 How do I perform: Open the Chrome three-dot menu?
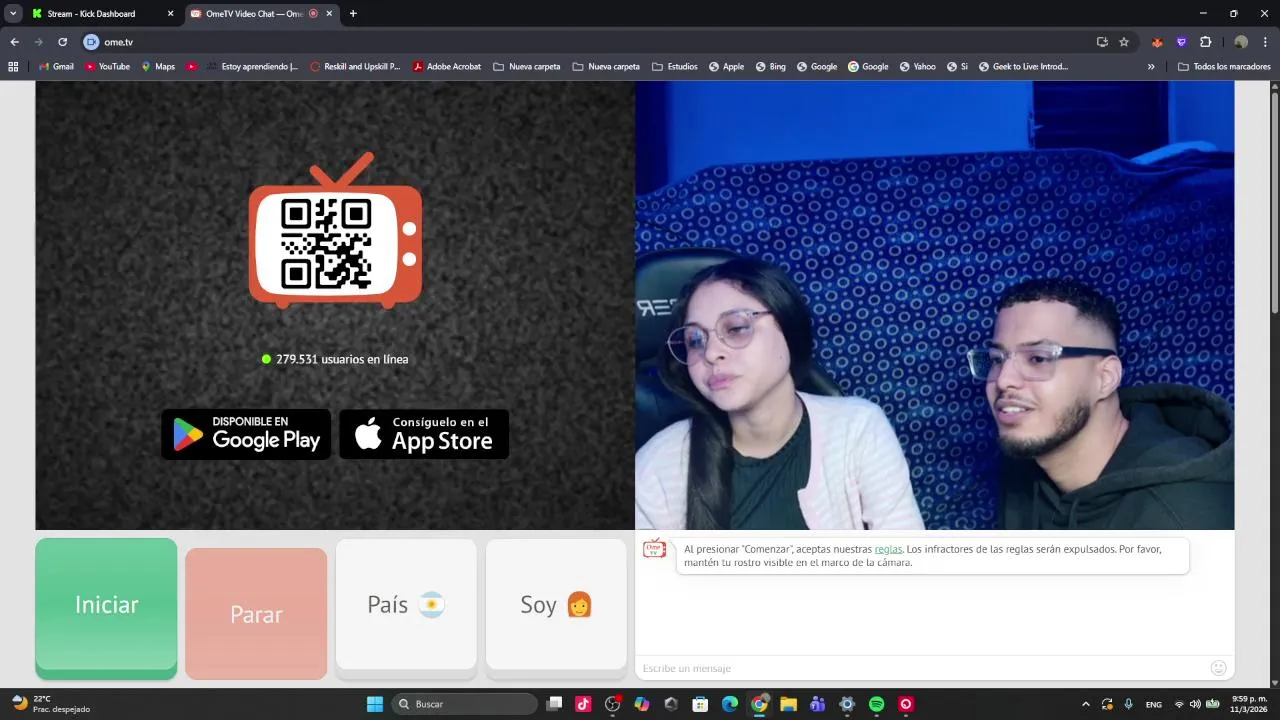tap(1265, 42)
